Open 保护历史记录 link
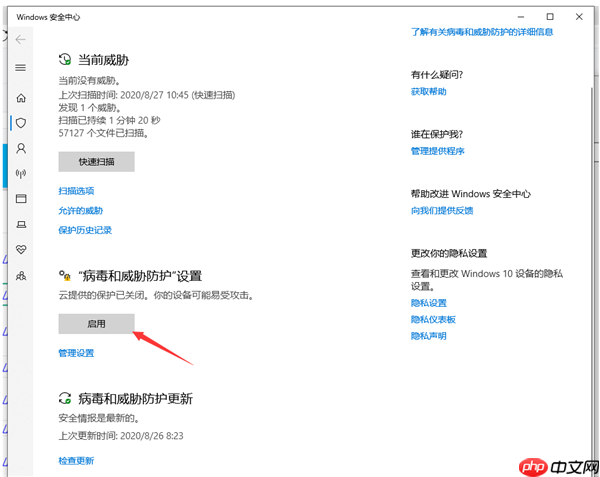The width and height of the screenshot is (600, 477). coord(85,230)
